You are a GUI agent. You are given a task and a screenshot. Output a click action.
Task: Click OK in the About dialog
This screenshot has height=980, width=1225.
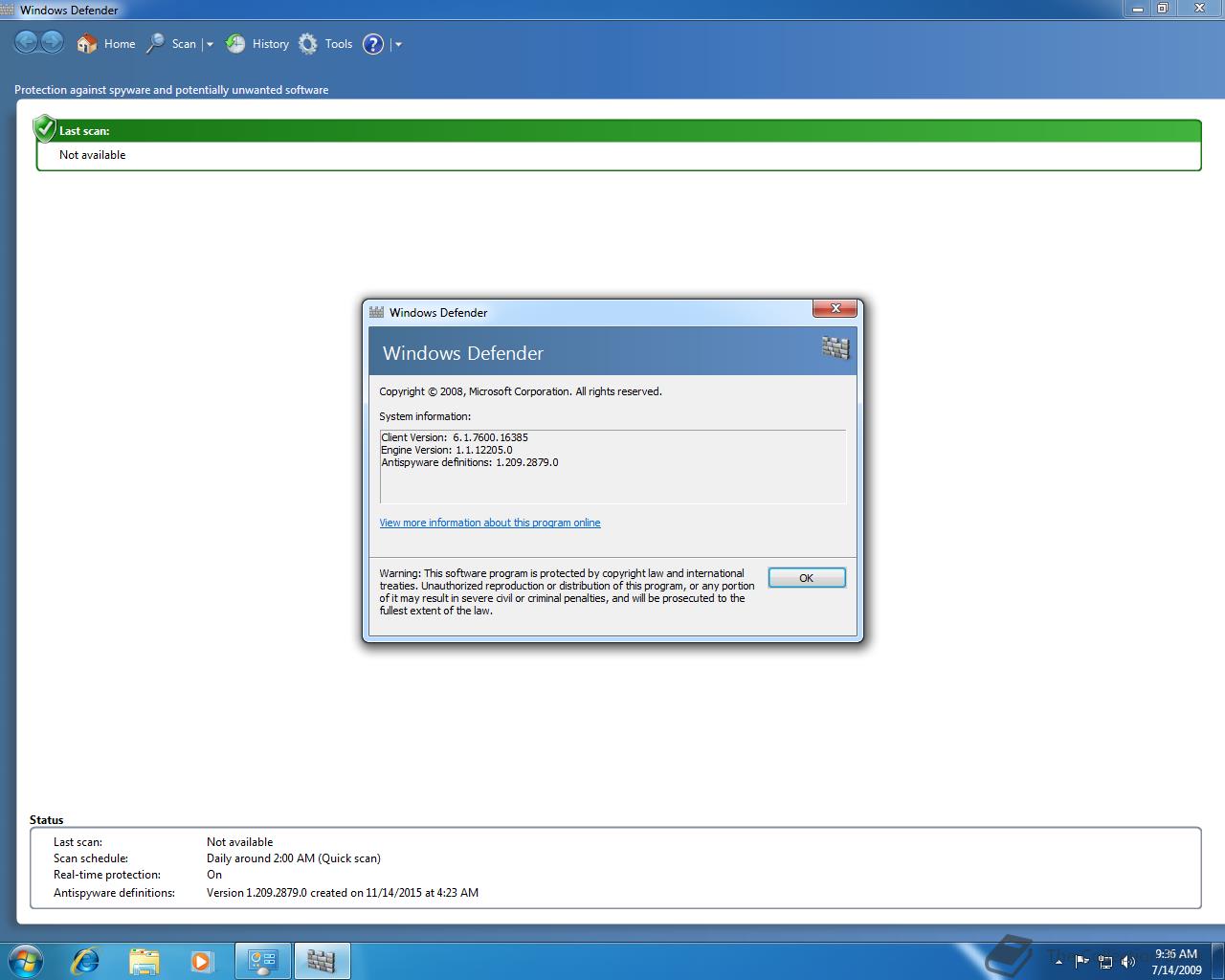click(x=807, y=578)
